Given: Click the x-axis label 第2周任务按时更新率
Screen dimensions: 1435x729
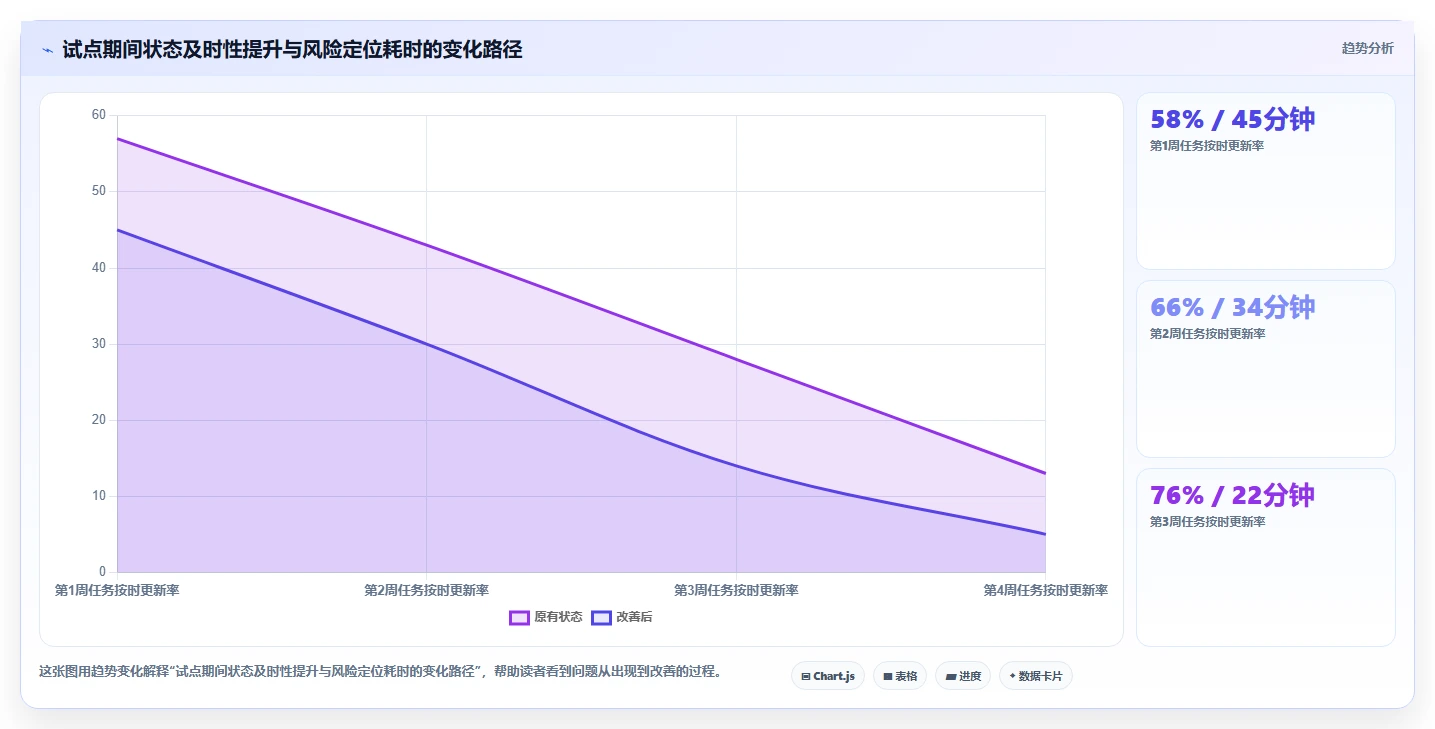Looking at the screenshot, I should [427, 590].
